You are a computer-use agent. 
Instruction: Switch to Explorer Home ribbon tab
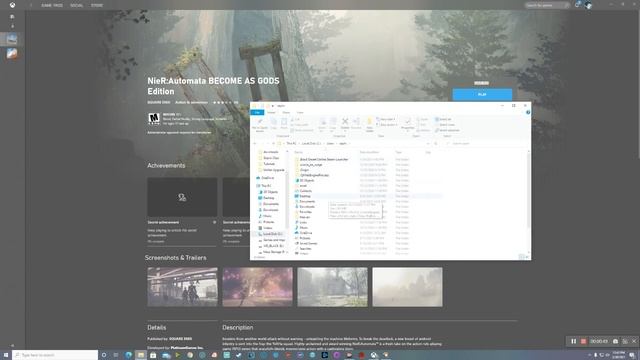[271, 112]
